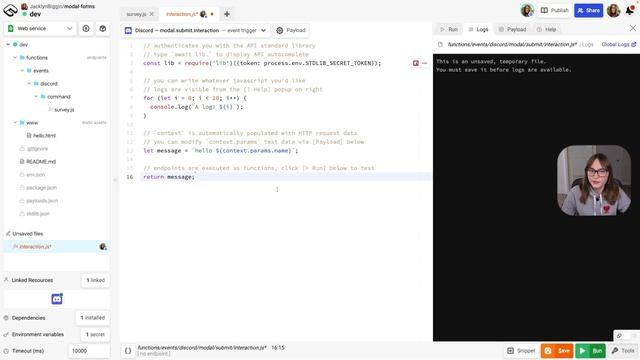Screen dimensions: 640x360
Task: Click the Publish button
Action: click(554, 11)
